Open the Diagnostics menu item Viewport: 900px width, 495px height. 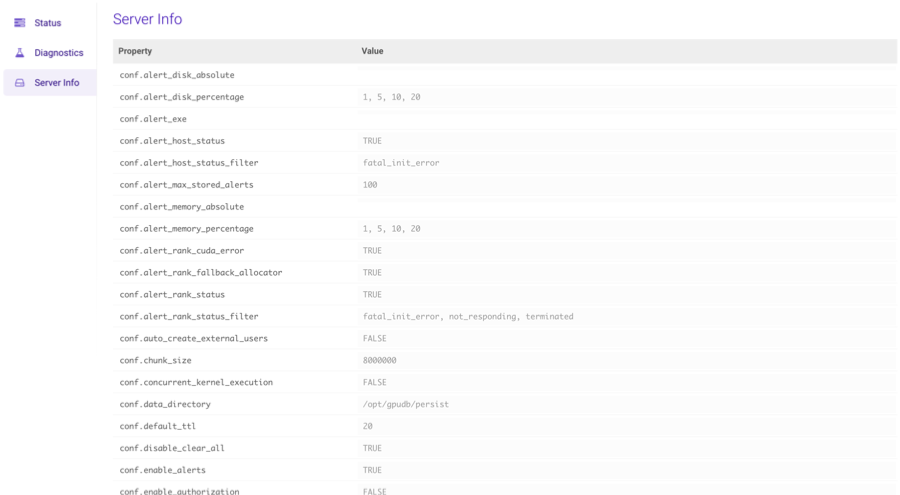[59, 53]
